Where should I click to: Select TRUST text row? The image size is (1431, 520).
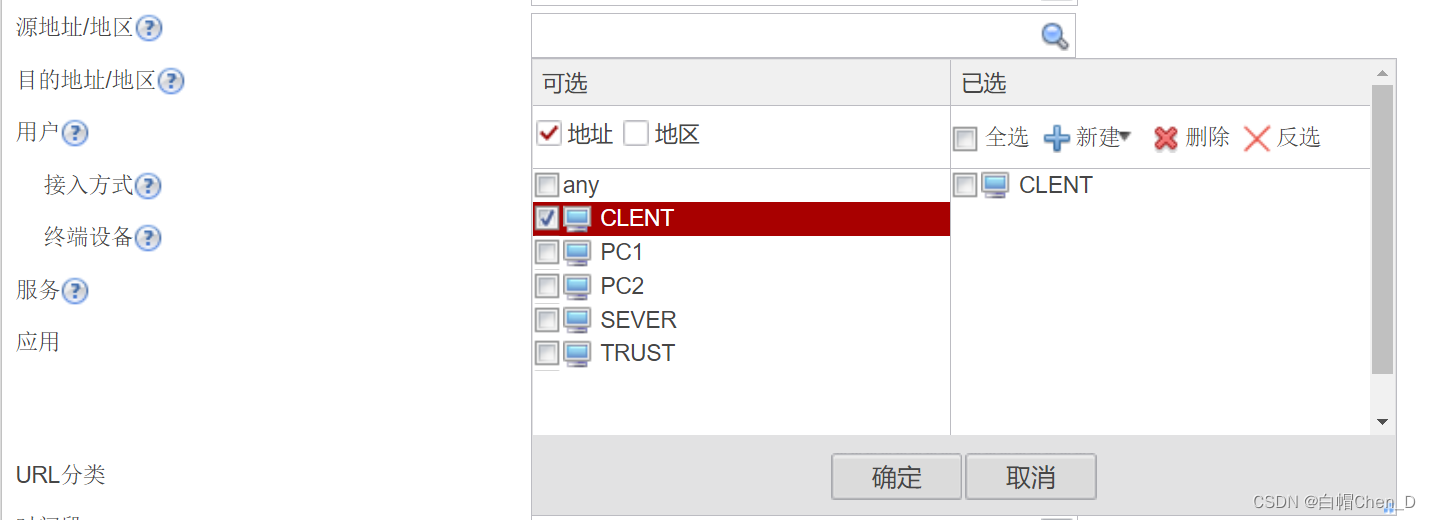tap(638, 354)
